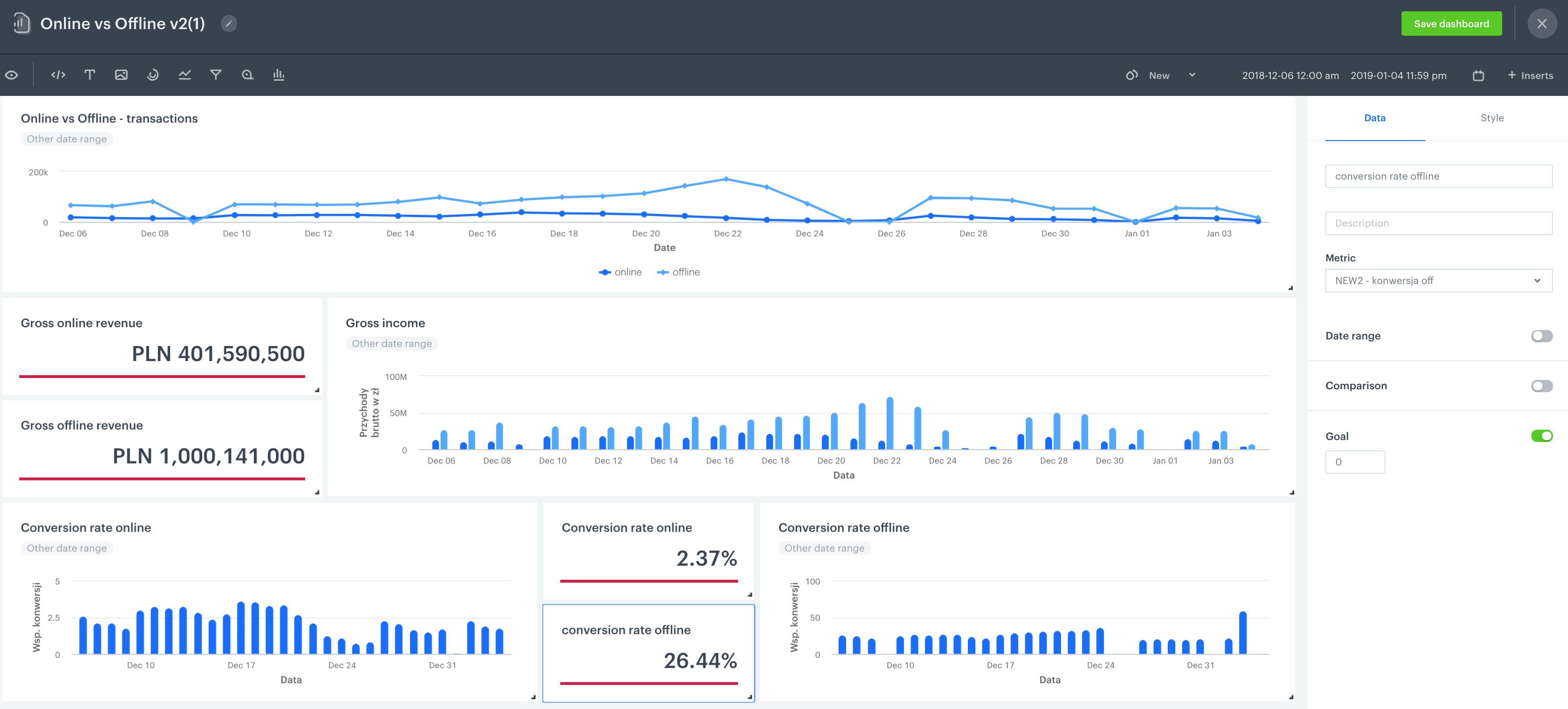Open the filter funnel tool
Viewport: 1568px width, 709px height.
[216, 75]
